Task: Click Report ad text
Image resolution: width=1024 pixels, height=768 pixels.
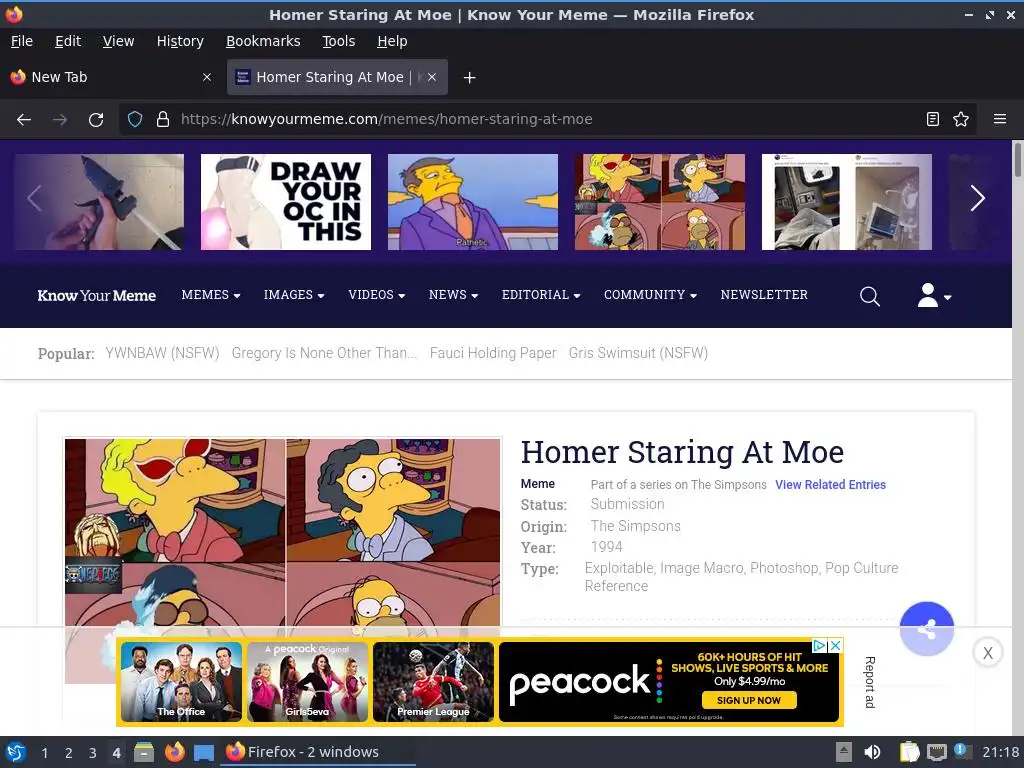Action: (x=869, y=682)
